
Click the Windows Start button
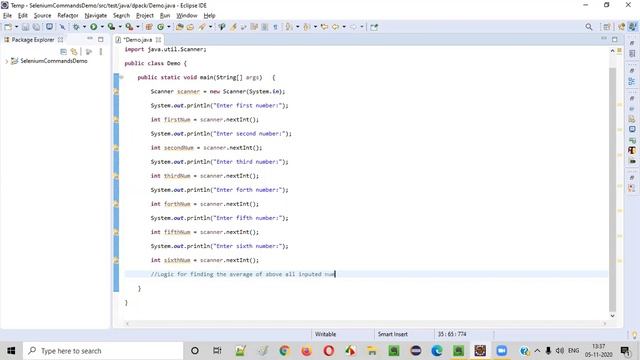[11, 351]
